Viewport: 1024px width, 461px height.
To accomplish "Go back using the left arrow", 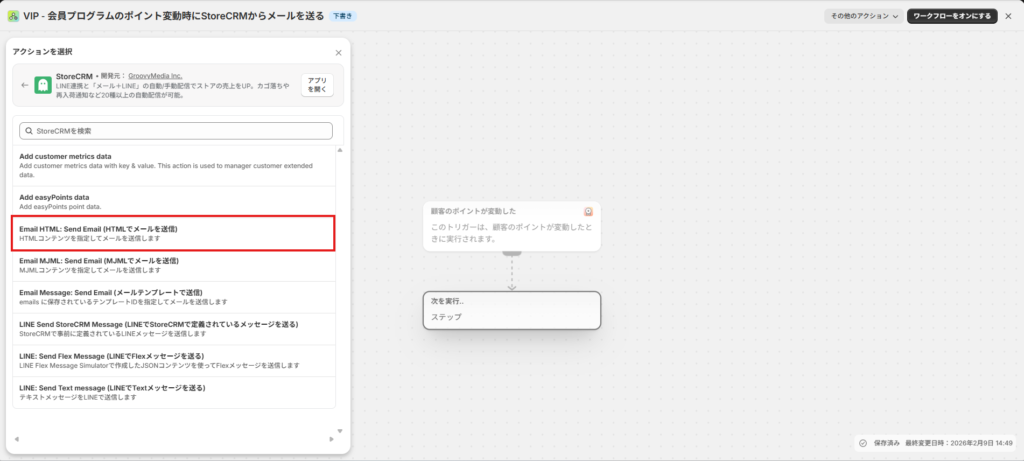I will coord(24,86).
